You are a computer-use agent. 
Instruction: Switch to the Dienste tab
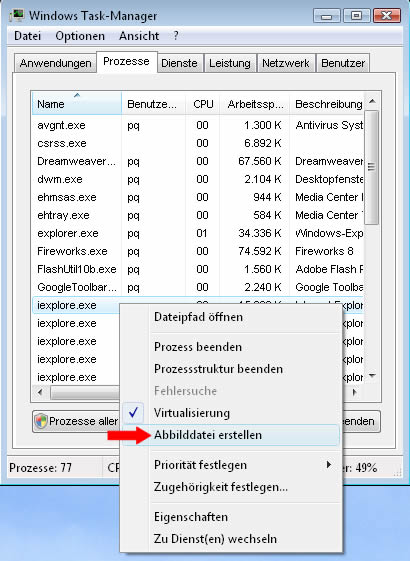pyautogui.click(x=179, y=63)
